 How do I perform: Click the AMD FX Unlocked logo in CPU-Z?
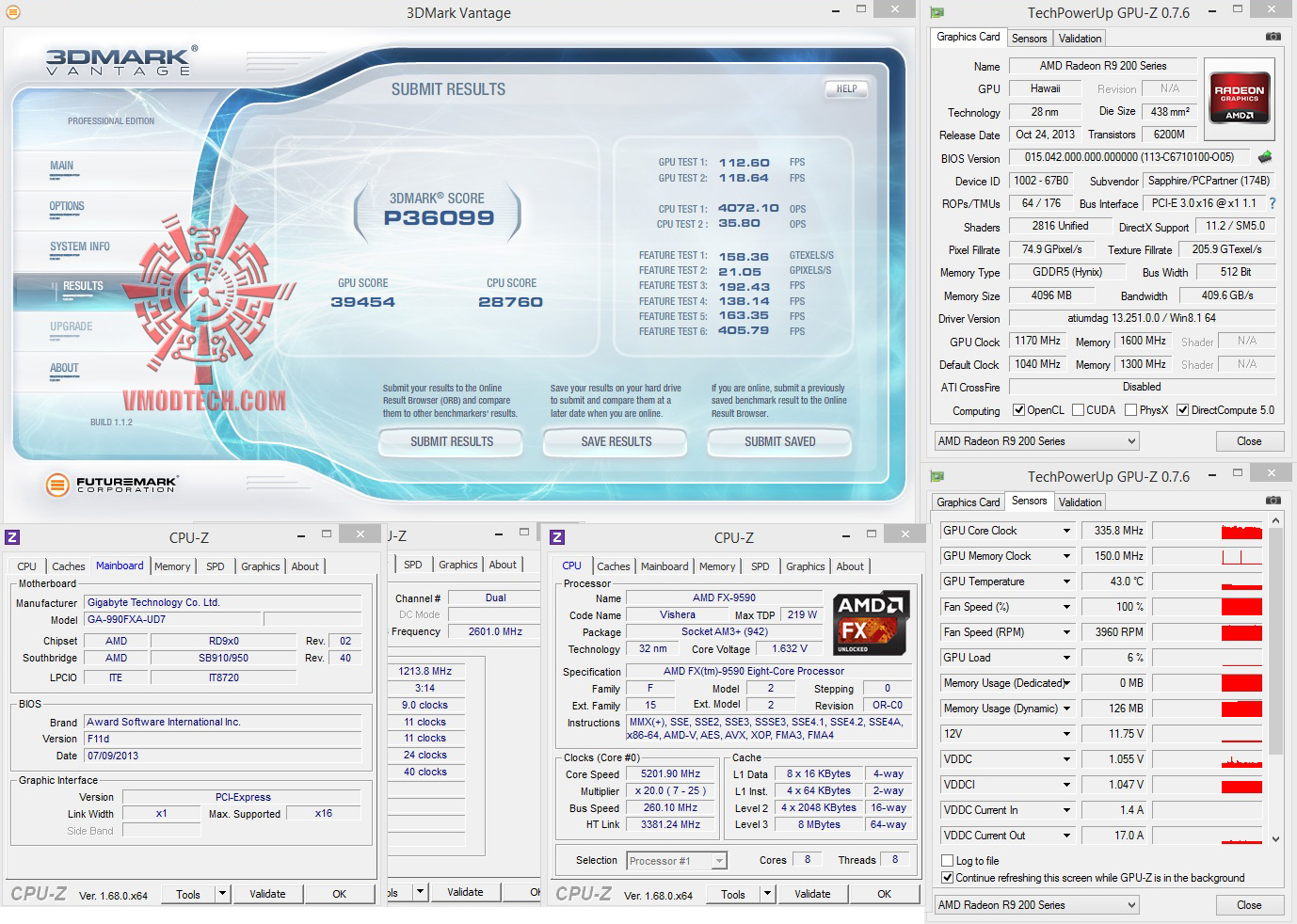coord(872,623)
